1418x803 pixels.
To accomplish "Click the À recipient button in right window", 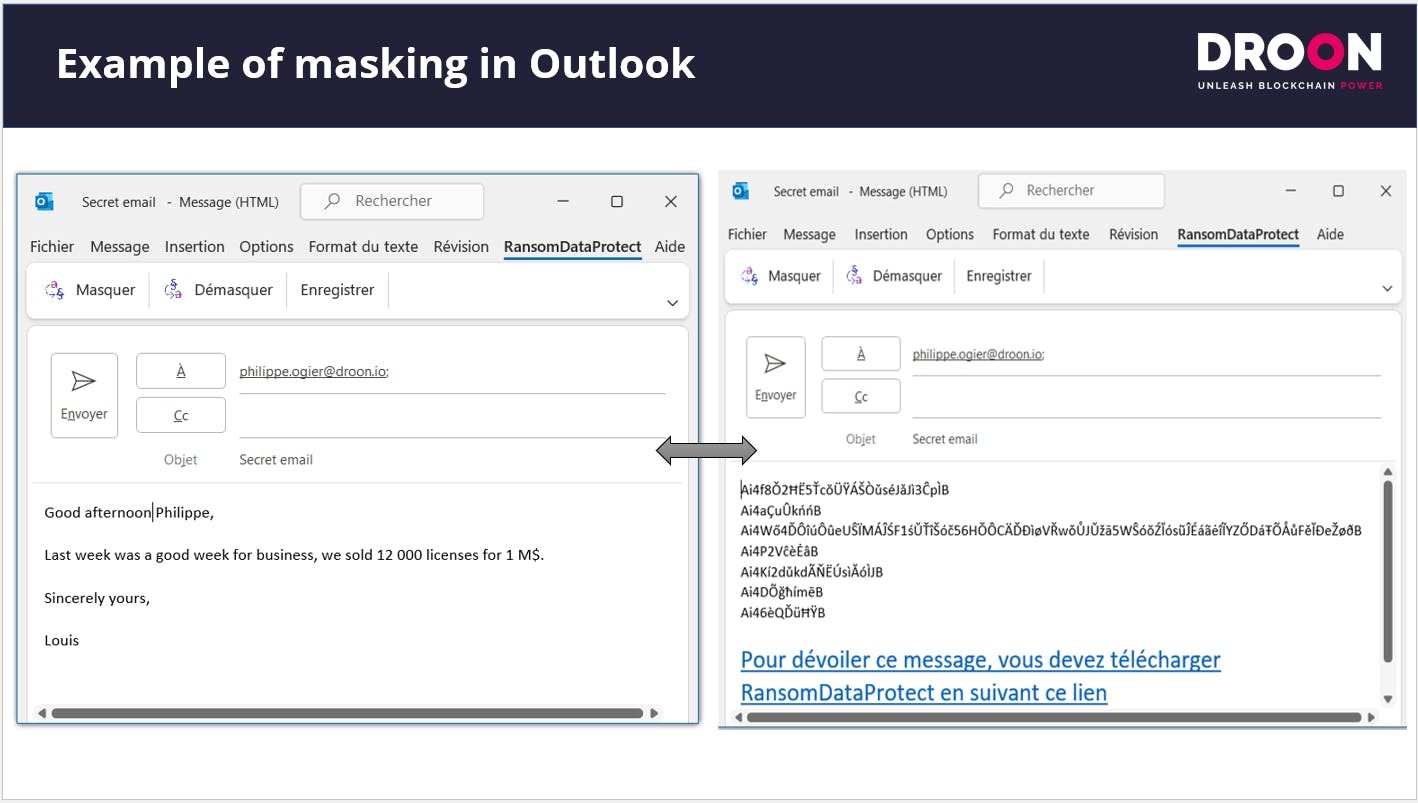I will (x=861, y=354).
